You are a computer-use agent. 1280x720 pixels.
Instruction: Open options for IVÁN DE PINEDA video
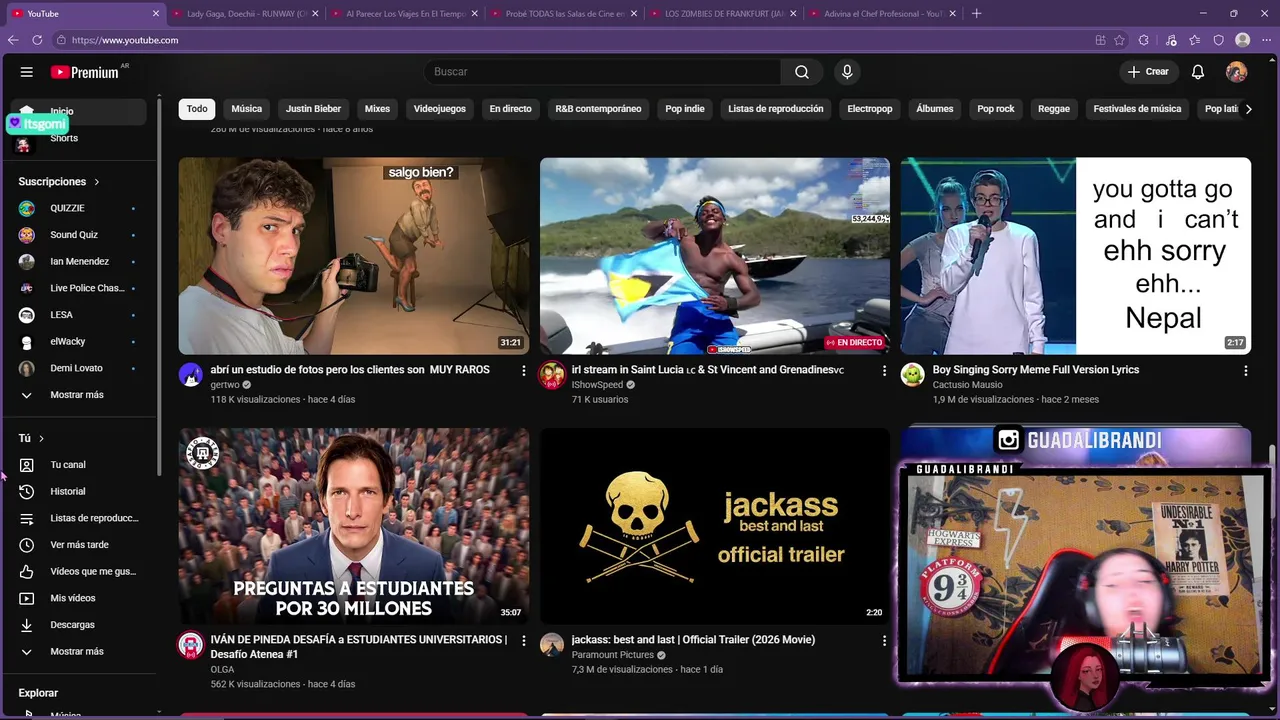pos(523,640)
